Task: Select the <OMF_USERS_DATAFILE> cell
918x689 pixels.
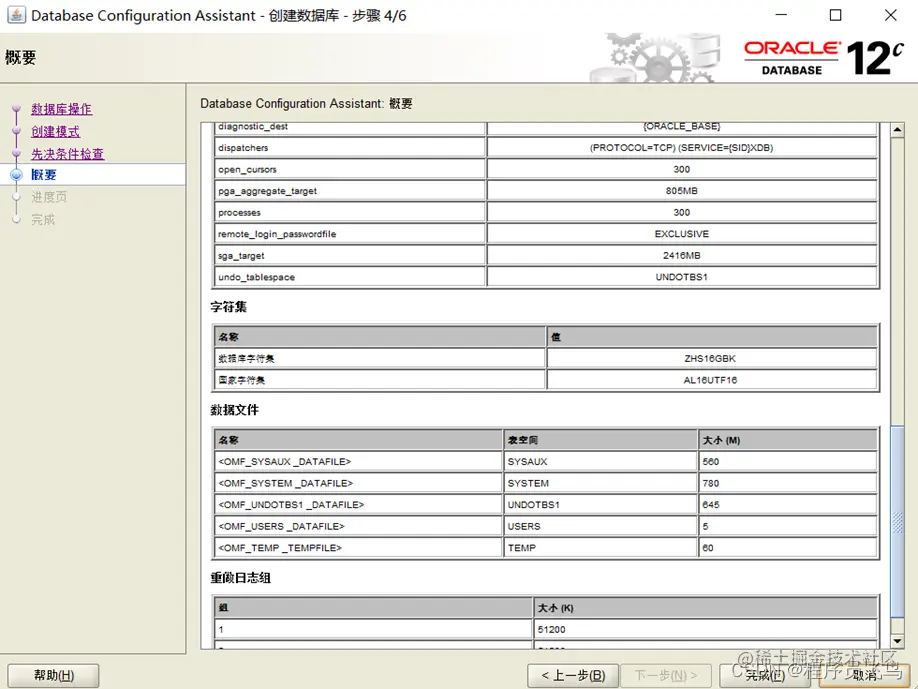Action: [358, 526]
